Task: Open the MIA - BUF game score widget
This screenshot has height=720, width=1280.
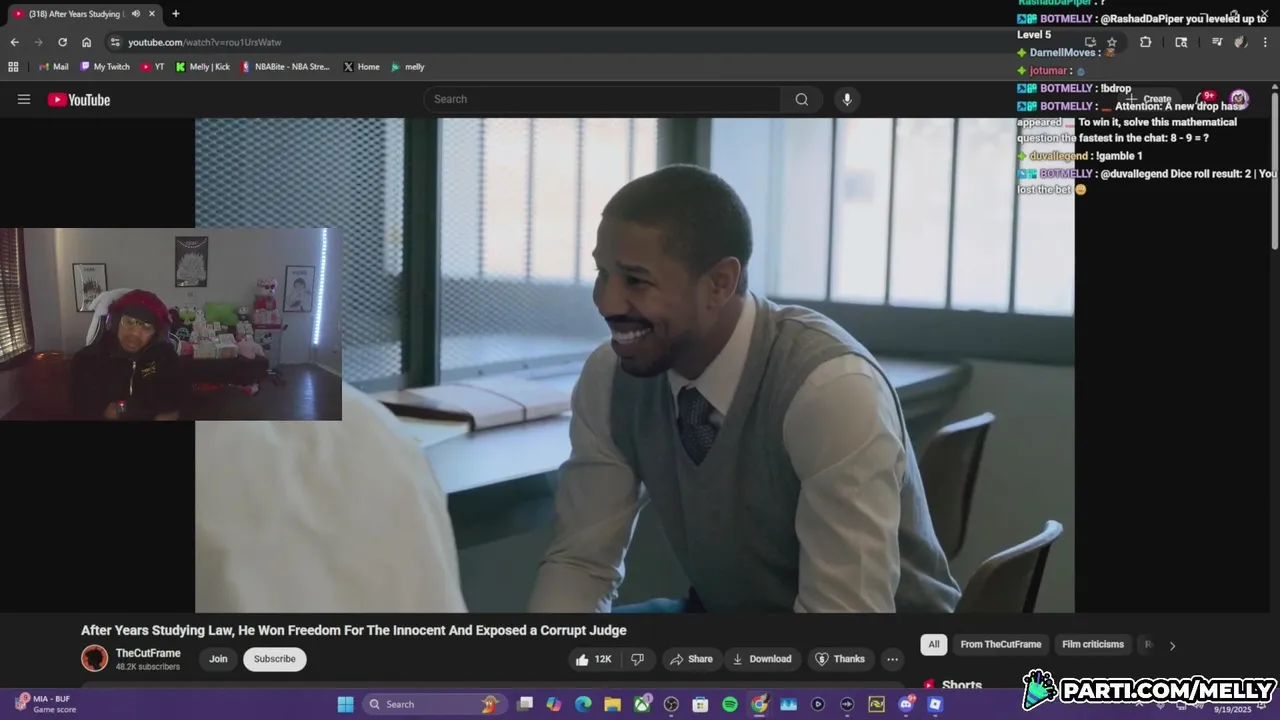Action: click(45, 704)
